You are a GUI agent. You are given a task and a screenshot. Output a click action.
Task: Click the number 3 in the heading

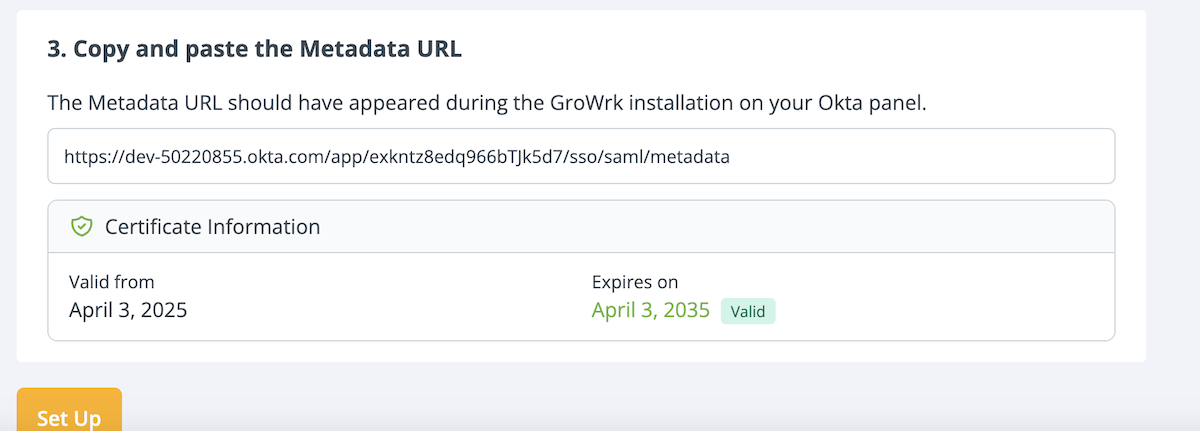point(53,50)
